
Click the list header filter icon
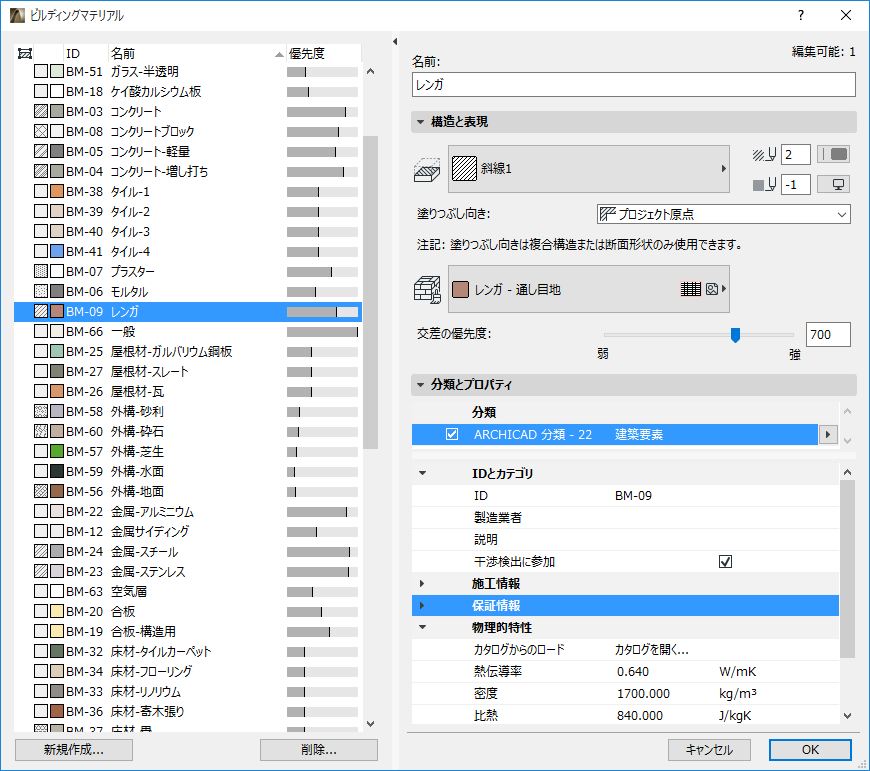click(25, 54)
